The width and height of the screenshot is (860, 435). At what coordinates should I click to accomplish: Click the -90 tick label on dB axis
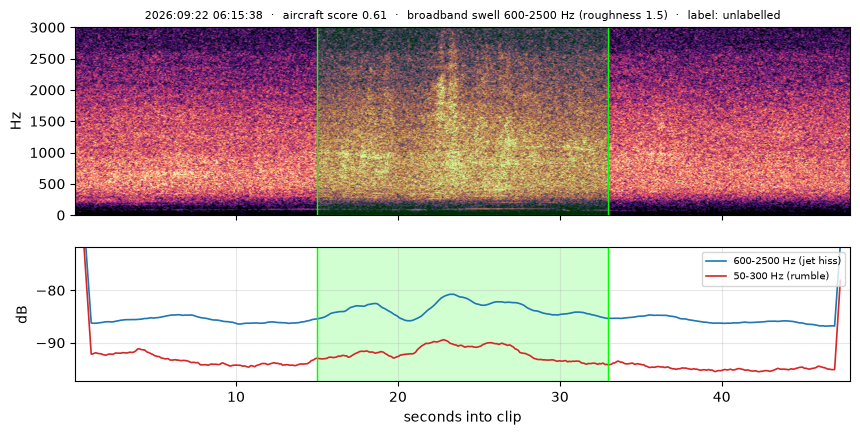51,344
